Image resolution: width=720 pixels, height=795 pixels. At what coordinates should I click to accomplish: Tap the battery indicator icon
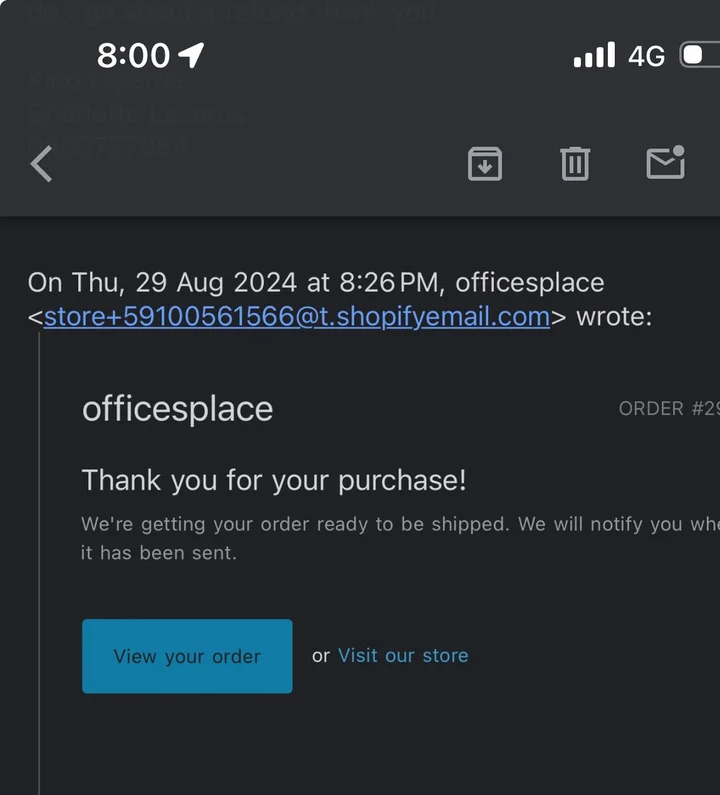coord(700,55)
